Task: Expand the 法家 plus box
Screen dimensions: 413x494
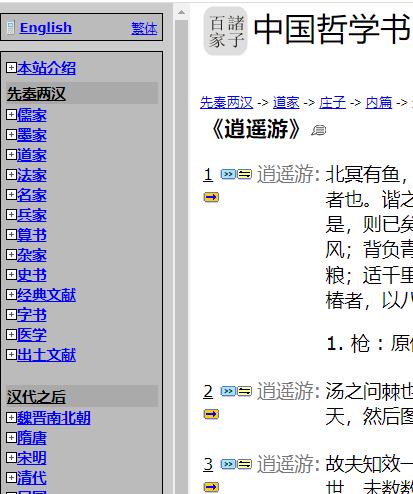Action: point(11,175)
